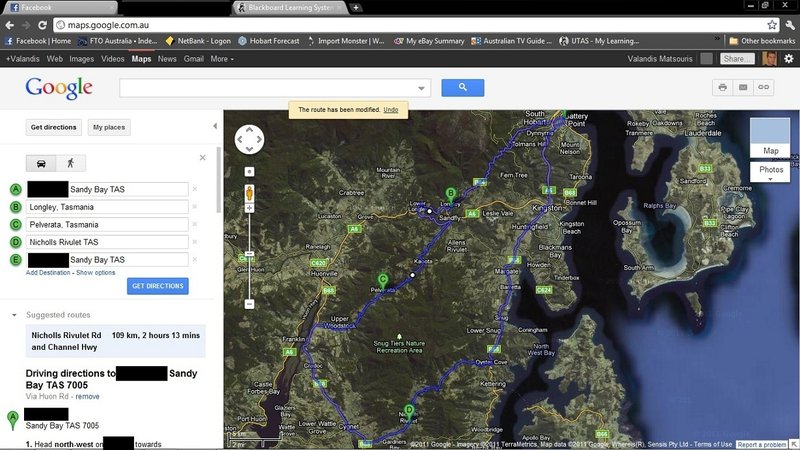Zoom in with the plus button
Image resolution: width=800 pixels, height=450 pixels.
point(249,208)
